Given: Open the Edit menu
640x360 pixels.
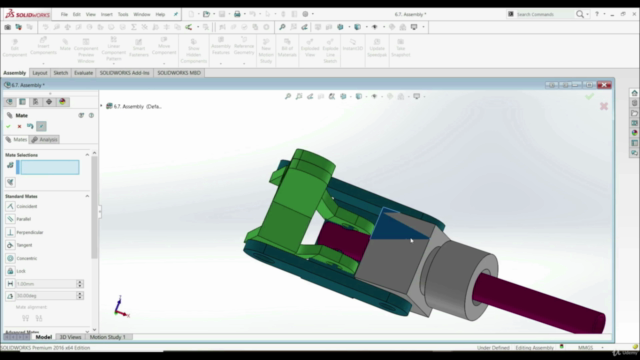Looking at the screenshot, I should [x=76, y=14].
